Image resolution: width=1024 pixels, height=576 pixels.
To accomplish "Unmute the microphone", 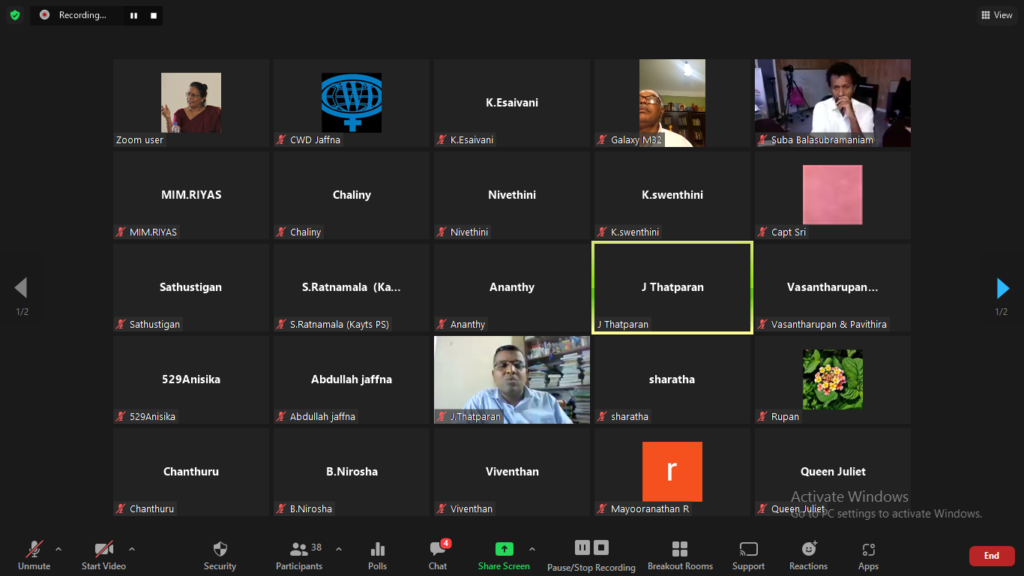I will (34, 556).
